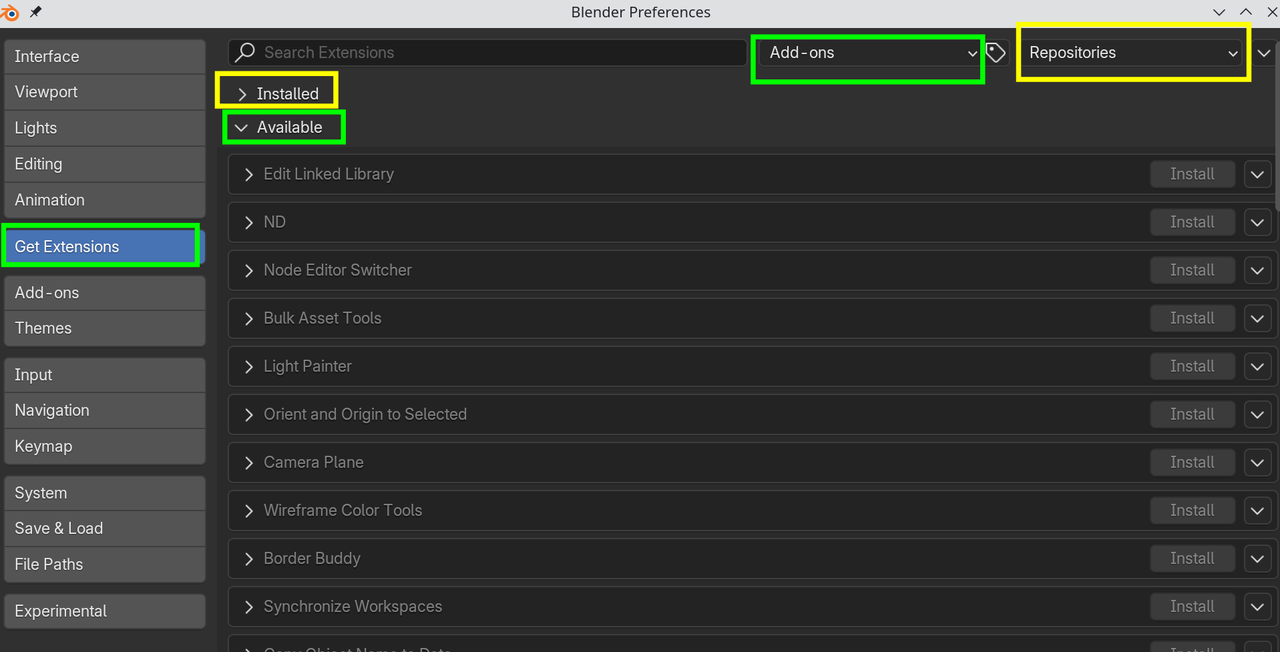Viewport: 1280px width, 652px height.
Task: Open the Viewport preferences tab
Action: (104, 92)
